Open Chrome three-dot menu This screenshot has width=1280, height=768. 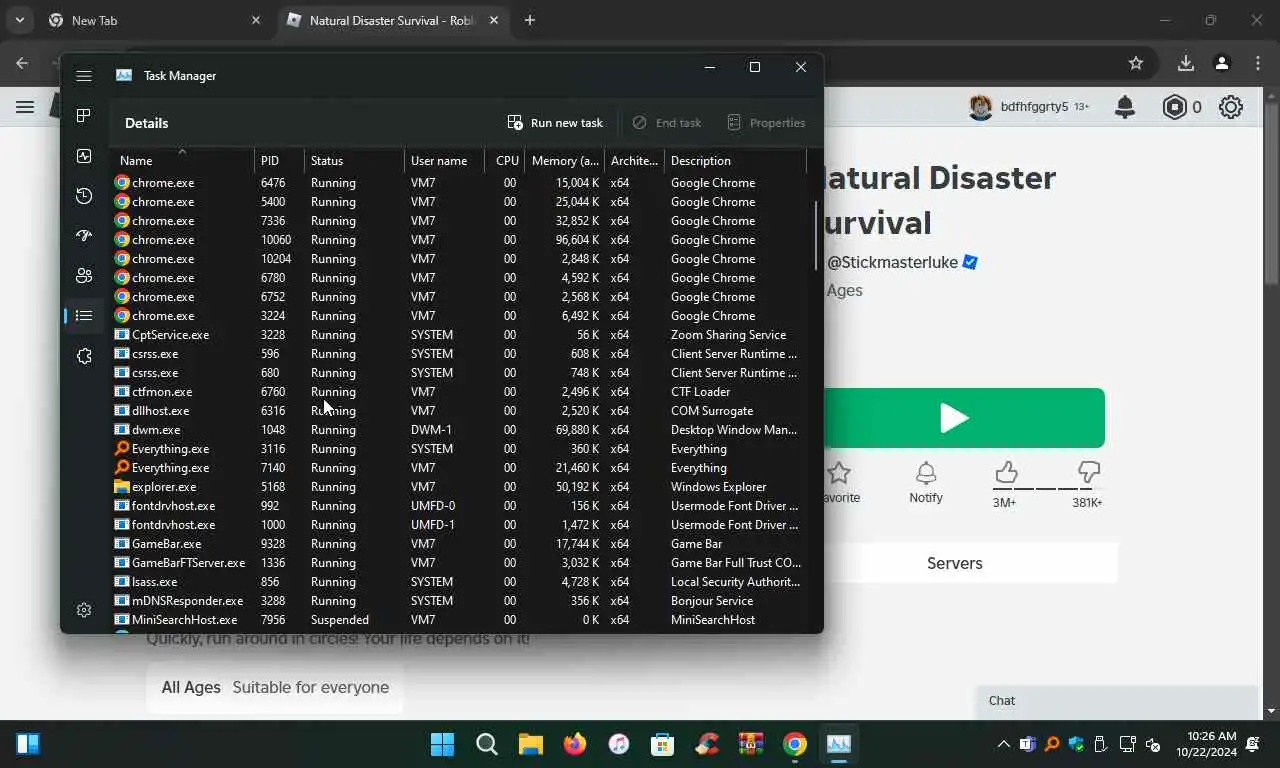pos(1258,63)
